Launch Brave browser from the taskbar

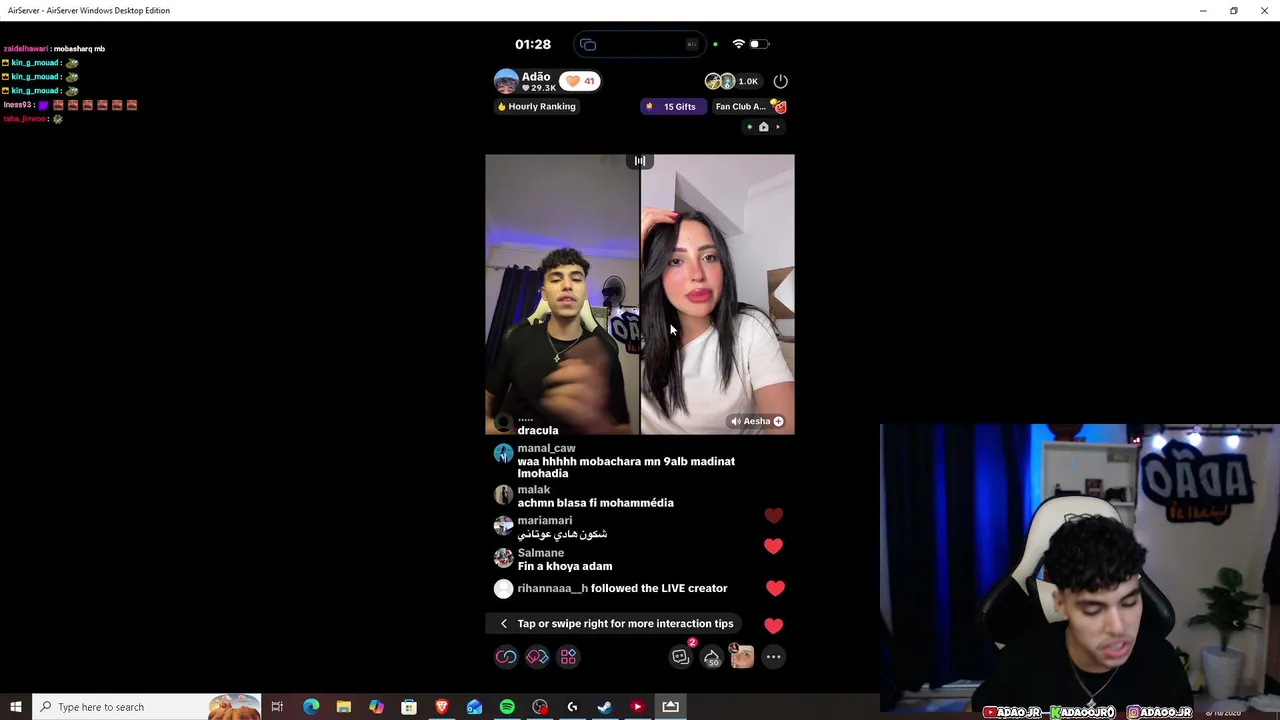(x=441, y=707)
